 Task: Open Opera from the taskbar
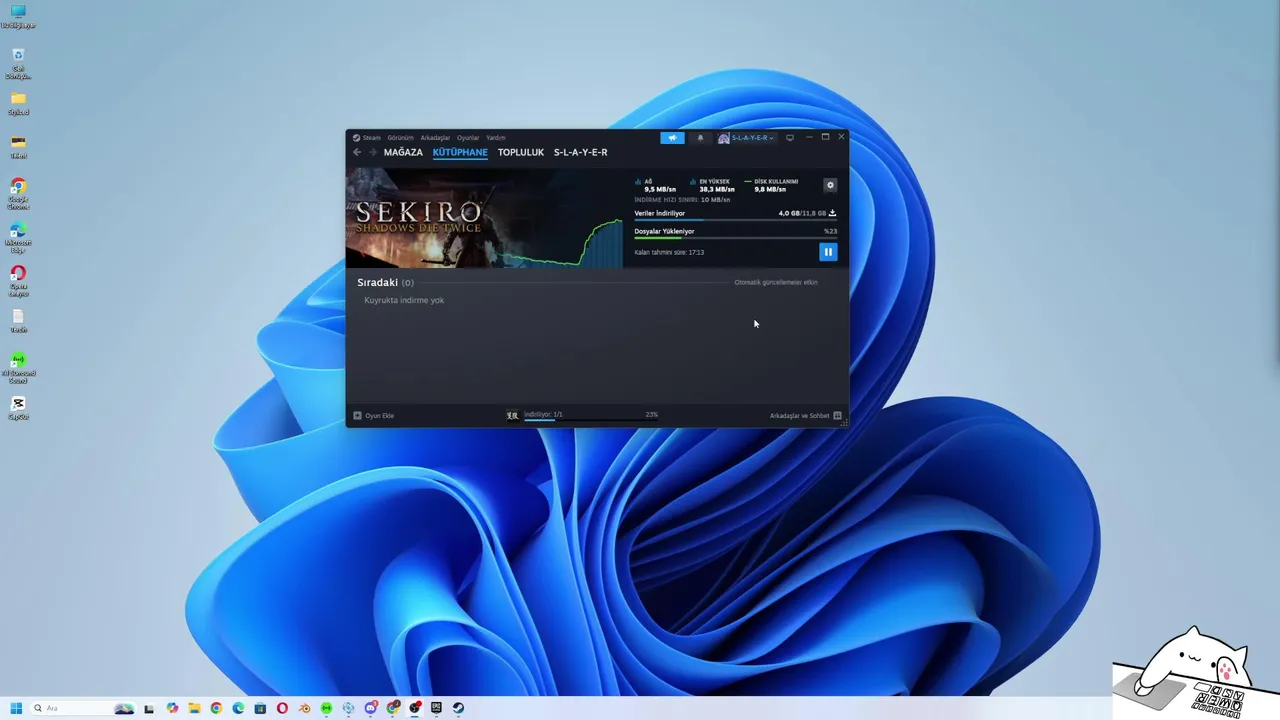pyautogui.click(x=282, y=708)
